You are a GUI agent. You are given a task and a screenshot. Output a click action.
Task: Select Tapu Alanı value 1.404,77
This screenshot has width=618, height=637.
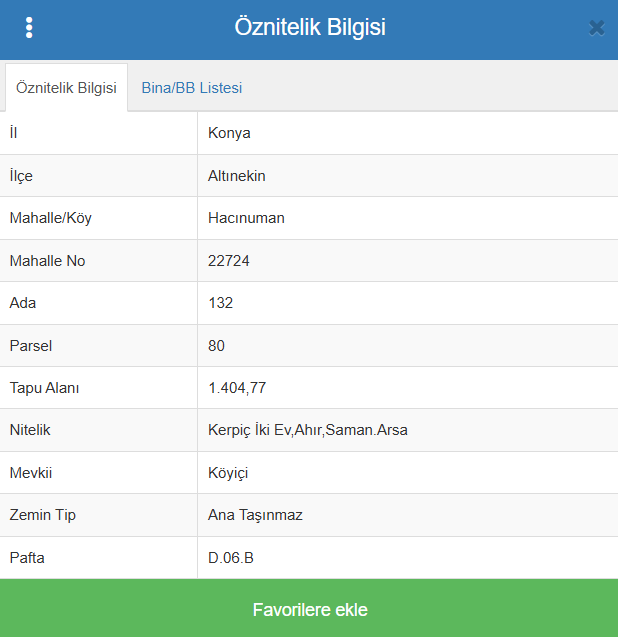(x=237, y=388)
